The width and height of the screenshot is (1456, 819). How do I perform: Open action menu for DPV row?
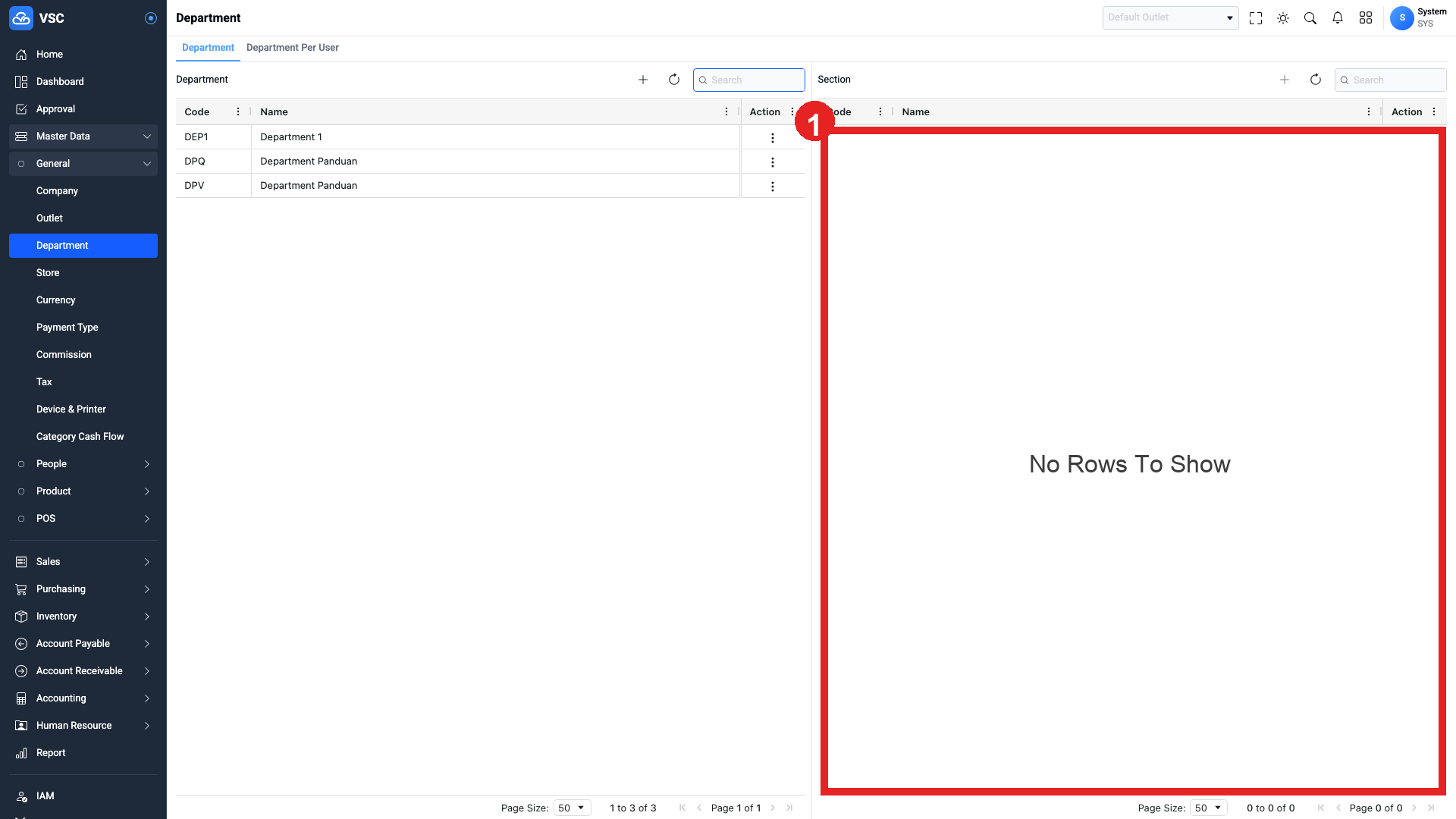coord(773,187)
